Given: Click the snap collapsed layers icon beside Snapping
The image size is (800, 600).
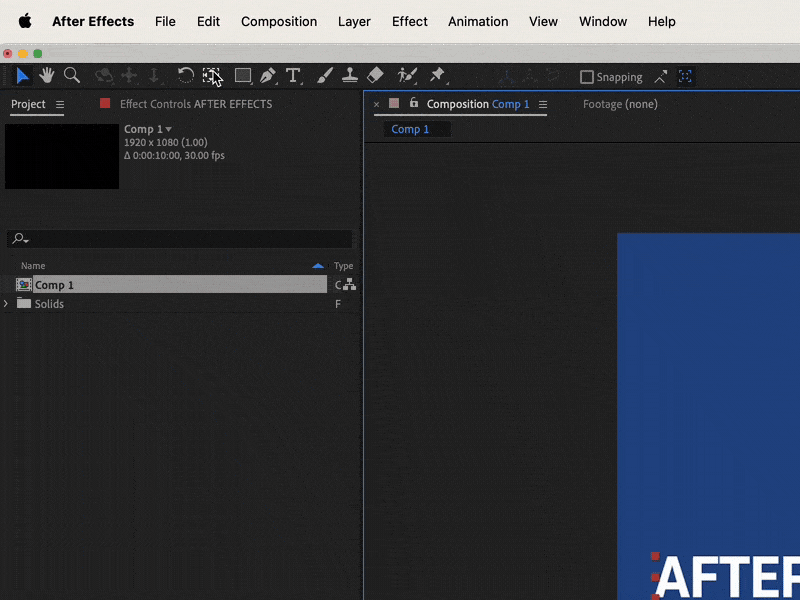Looking at the screenshot, I should click(x=661, y=77).
